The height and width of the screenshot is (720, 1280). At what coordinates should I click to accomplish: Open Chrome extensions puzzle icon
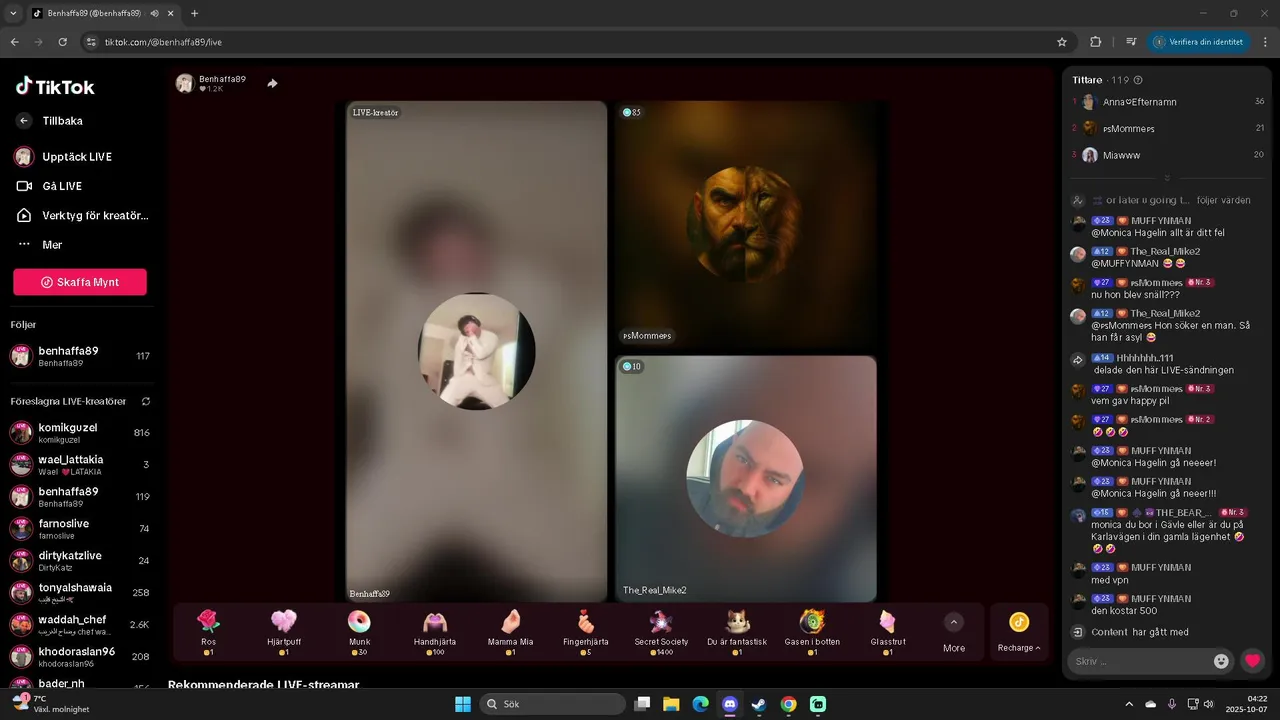(1095, 42)
